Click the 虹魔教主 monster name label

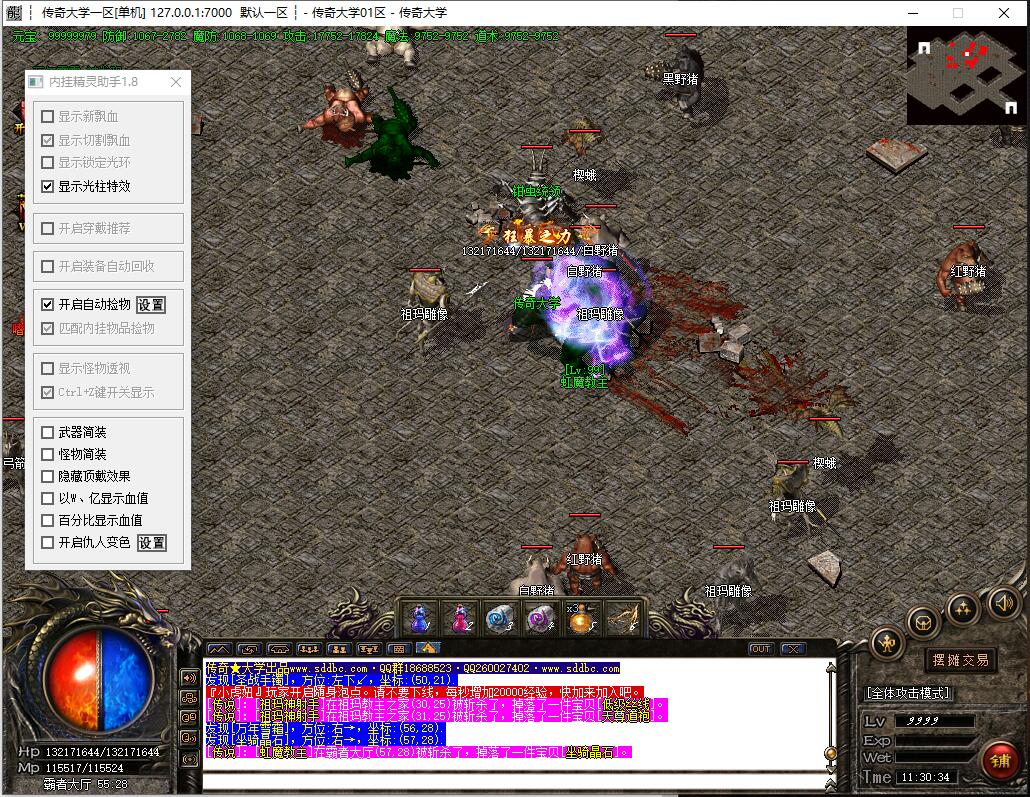click(584, 382)
